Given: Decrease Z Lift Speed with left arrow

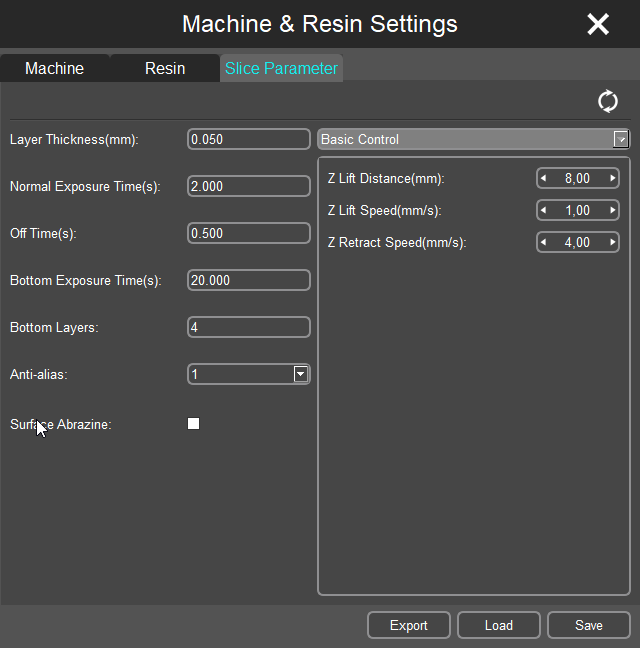Looking at the screenshot, I should click(x=543, y=210).
